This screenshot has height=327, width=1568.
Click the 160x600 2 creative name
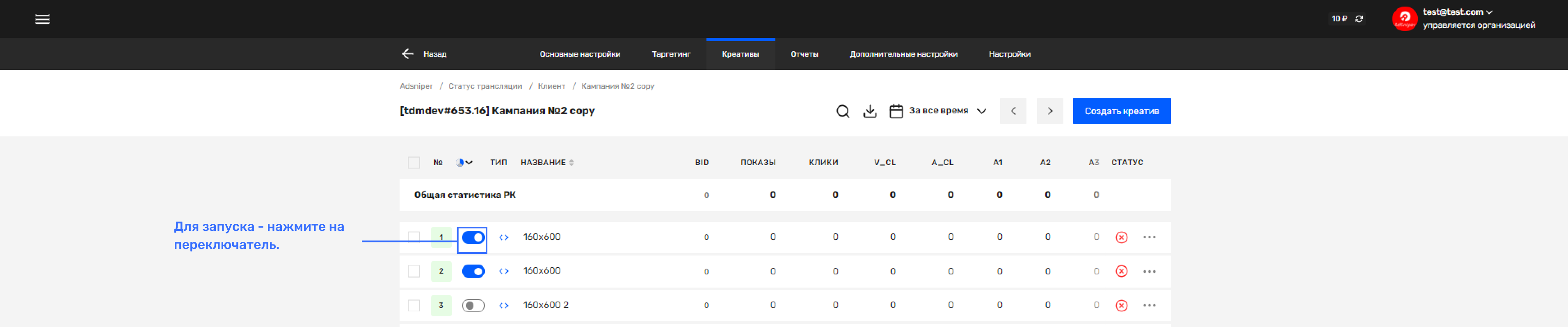tap(545, 305)
